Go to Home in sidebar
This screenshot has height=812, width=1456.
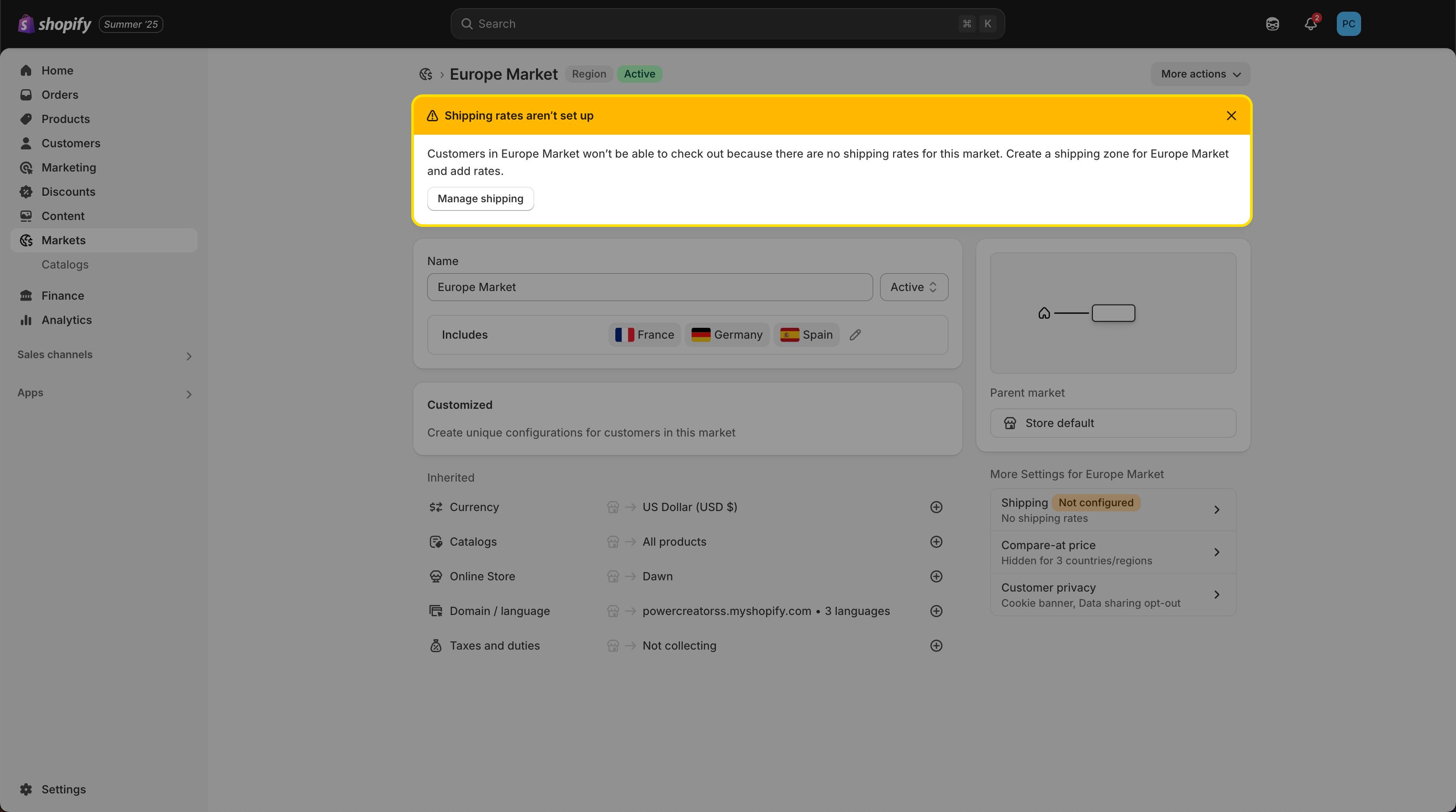[x=104, y=71]
